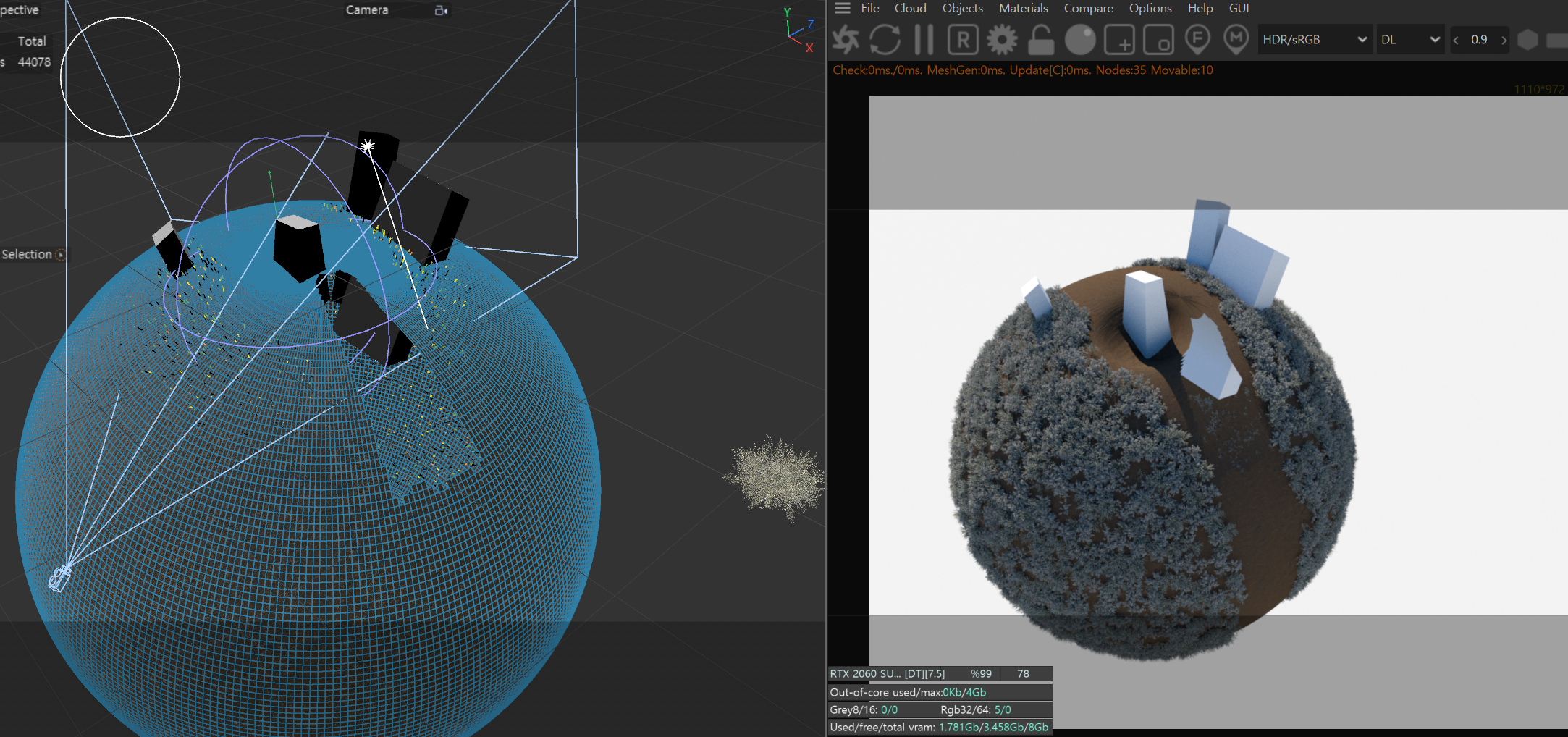Click the 1110*972 resolution readout

(1539, 89)
